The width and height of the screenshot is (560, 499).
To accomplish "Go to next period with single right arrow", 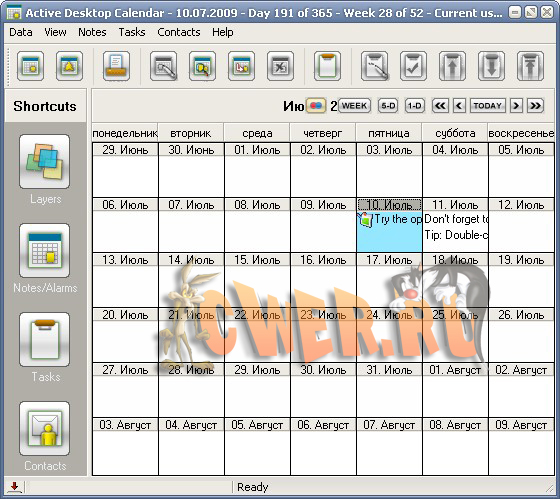I will click(516, 106).
